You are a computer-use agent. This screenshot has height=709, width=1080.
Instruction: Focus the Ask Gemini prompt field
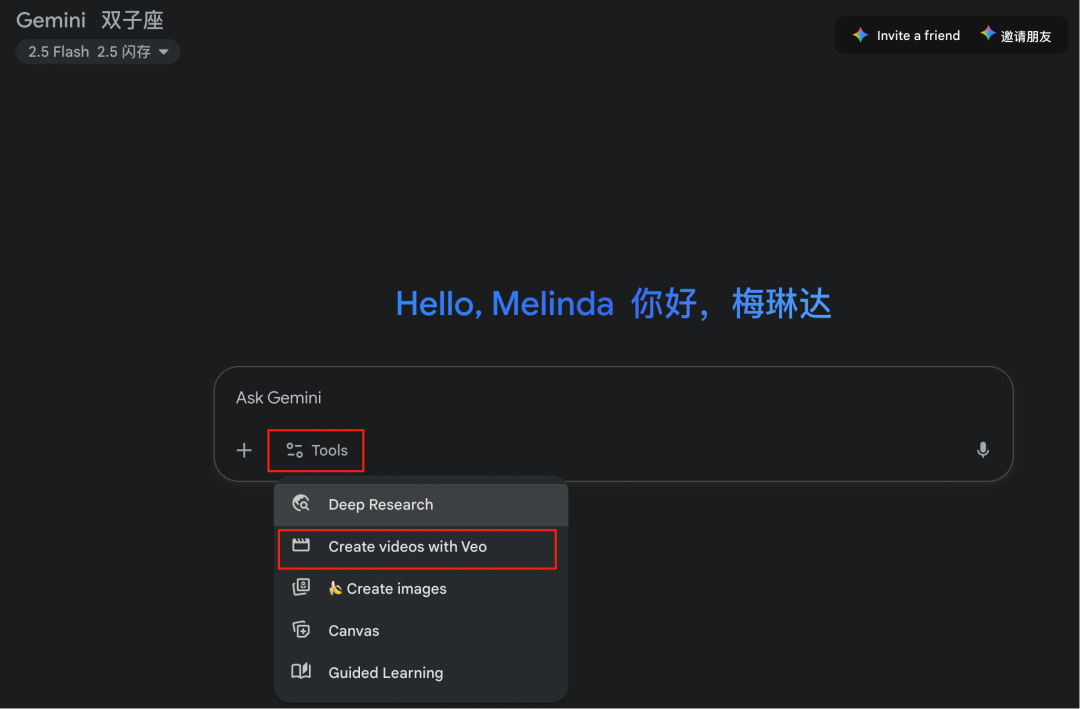(x=600, y=398)
